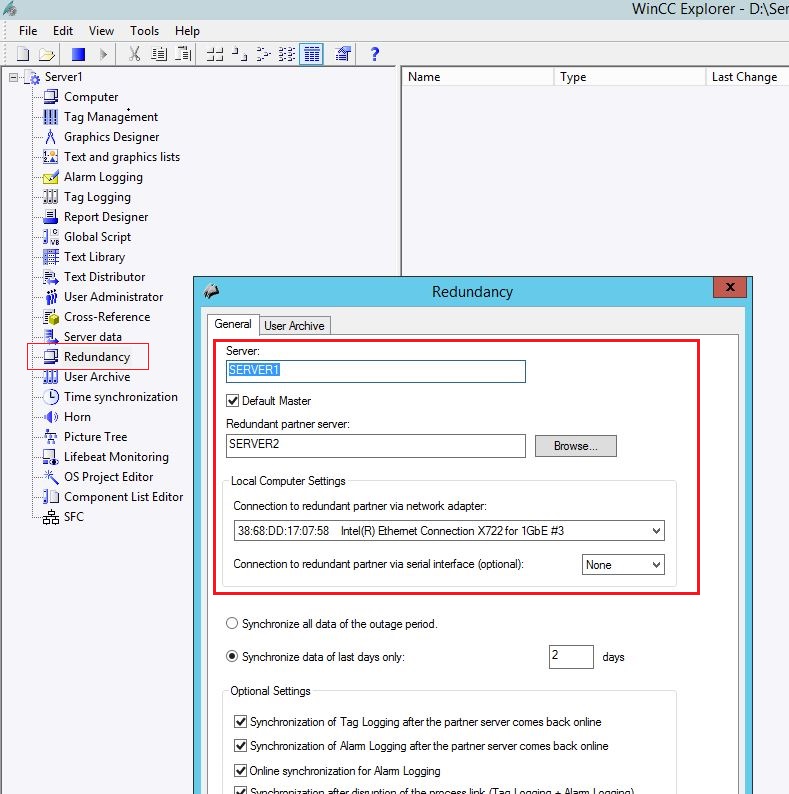Sort by the Name column header
Image resolution: width=789 pixels, height=794 pixels.
(x=477, y=77)
